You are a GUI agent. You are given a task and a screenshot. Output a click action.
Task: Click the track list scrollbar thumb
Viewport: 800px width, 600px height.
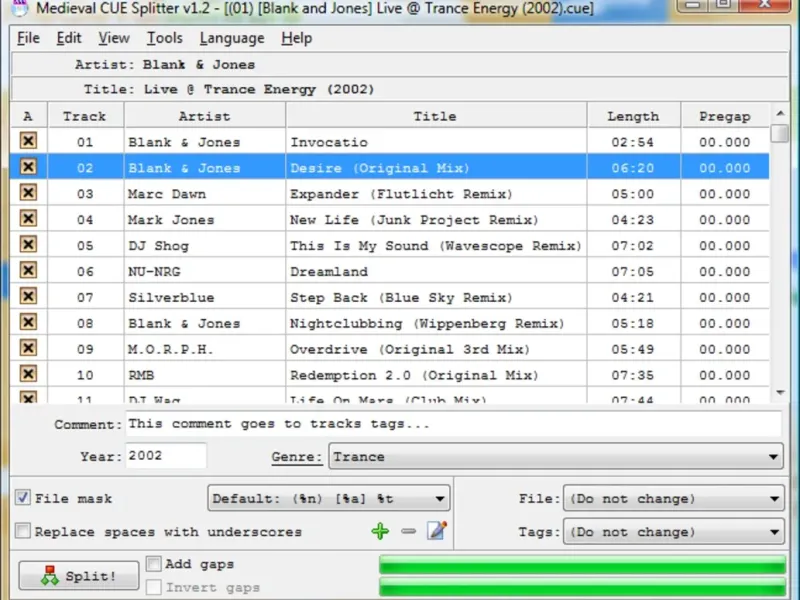[x=780, y=133]
